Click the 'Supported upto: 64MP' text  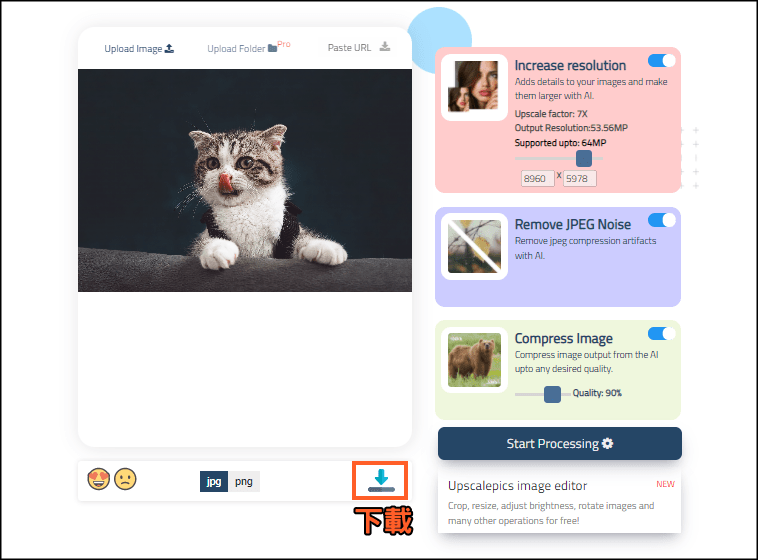(x=560, y=143)
